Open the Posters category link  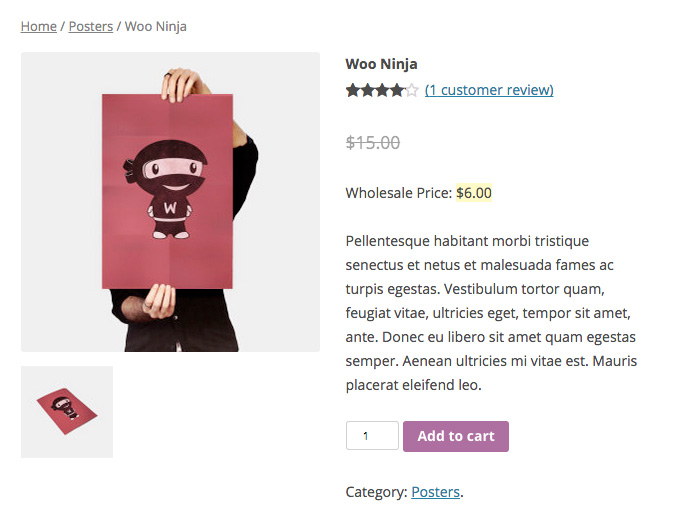click(435, 492)
